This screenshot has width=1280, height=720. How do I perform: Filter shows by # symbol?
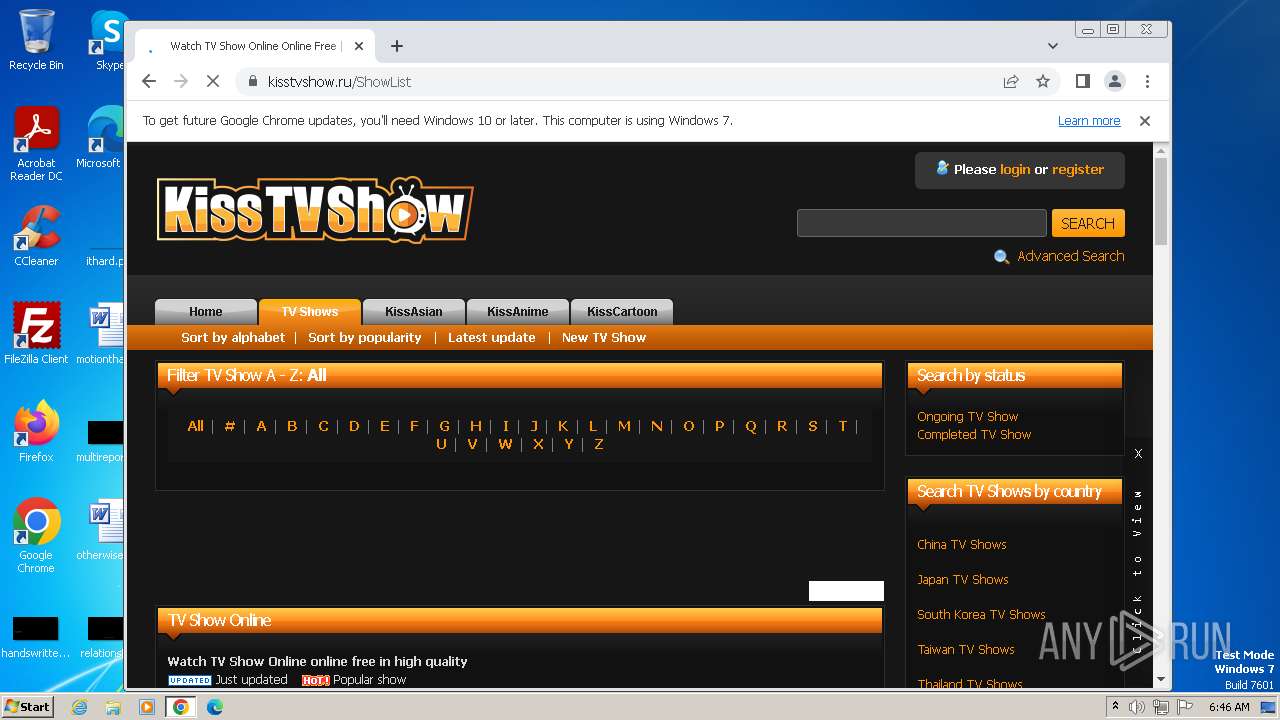click(230, 426)
